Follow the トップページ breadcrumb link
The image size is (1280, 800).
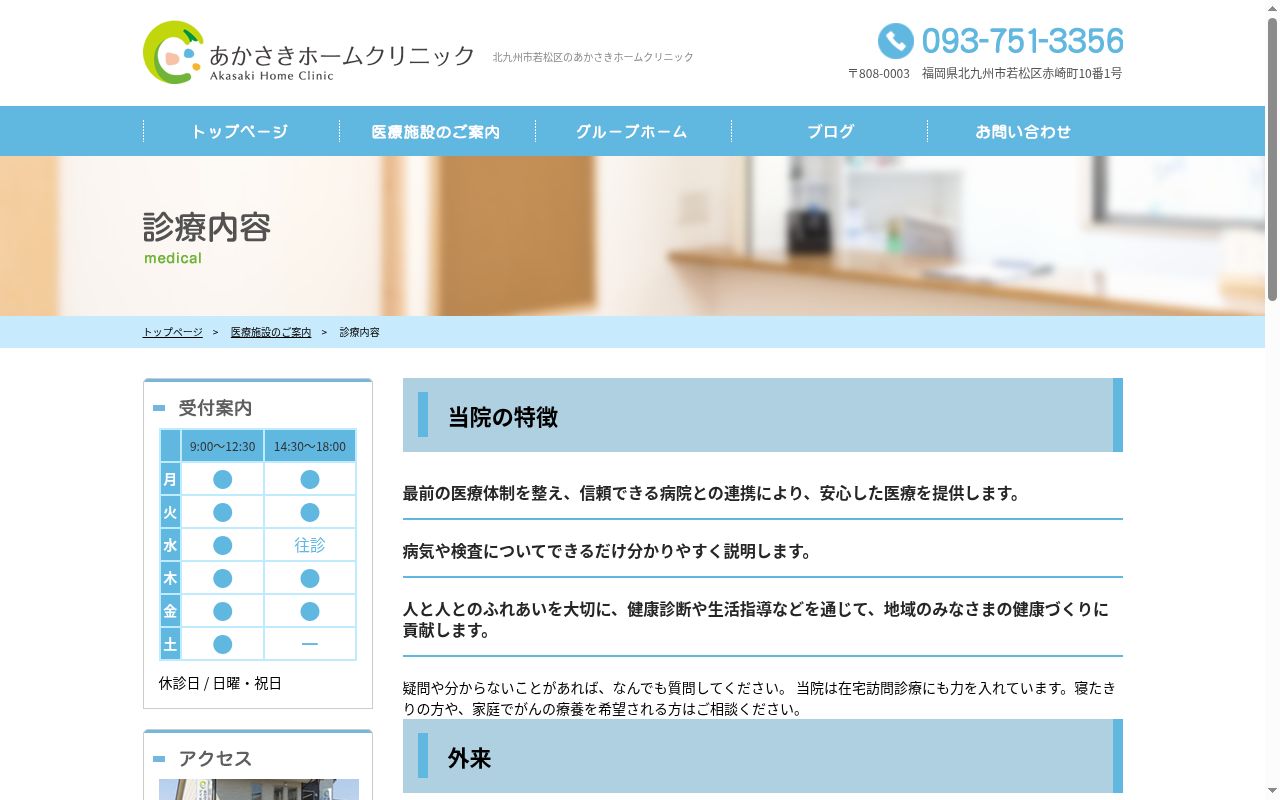173,332
